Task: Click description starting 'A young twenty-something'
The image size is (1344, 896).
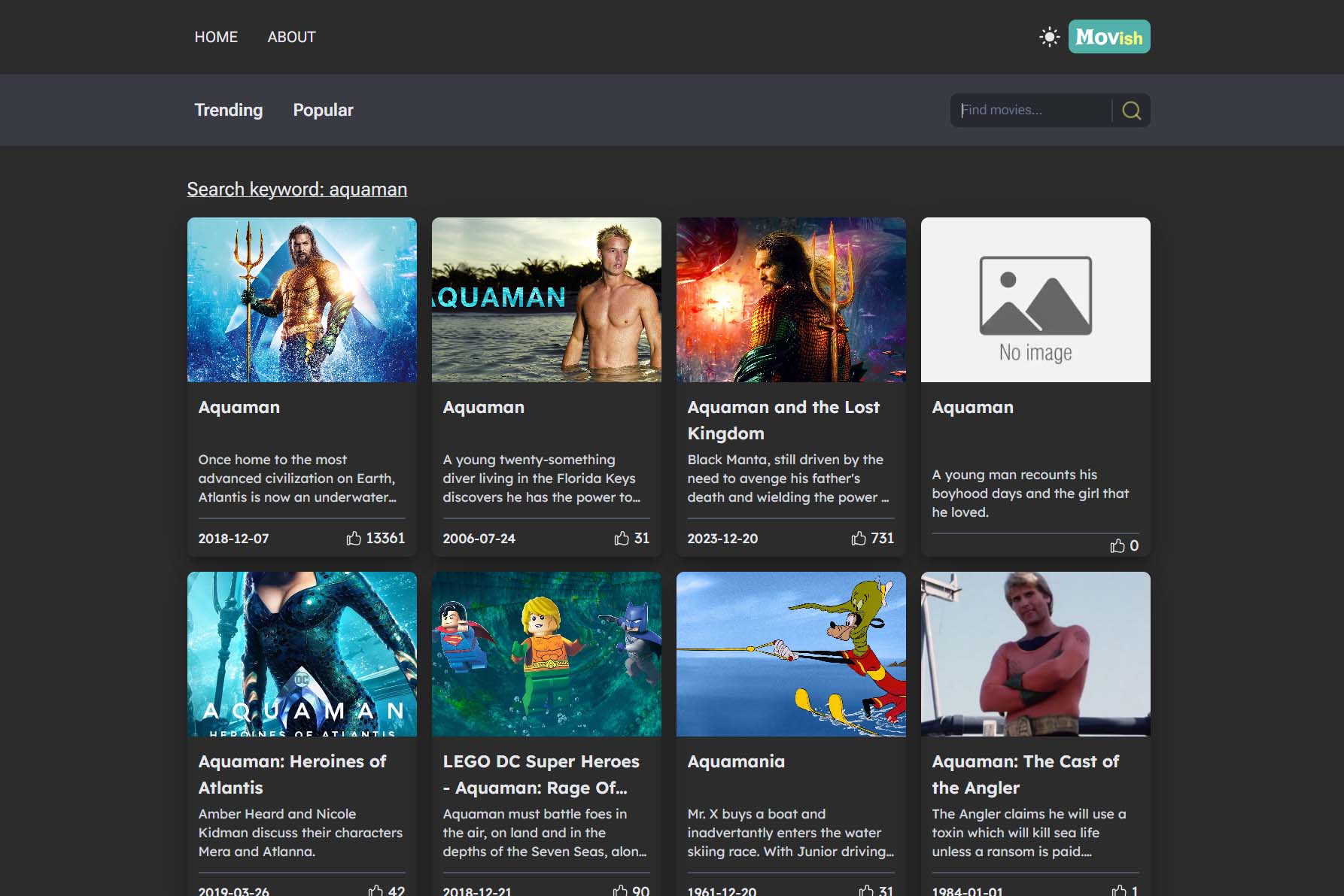Action: coord(542,478)
